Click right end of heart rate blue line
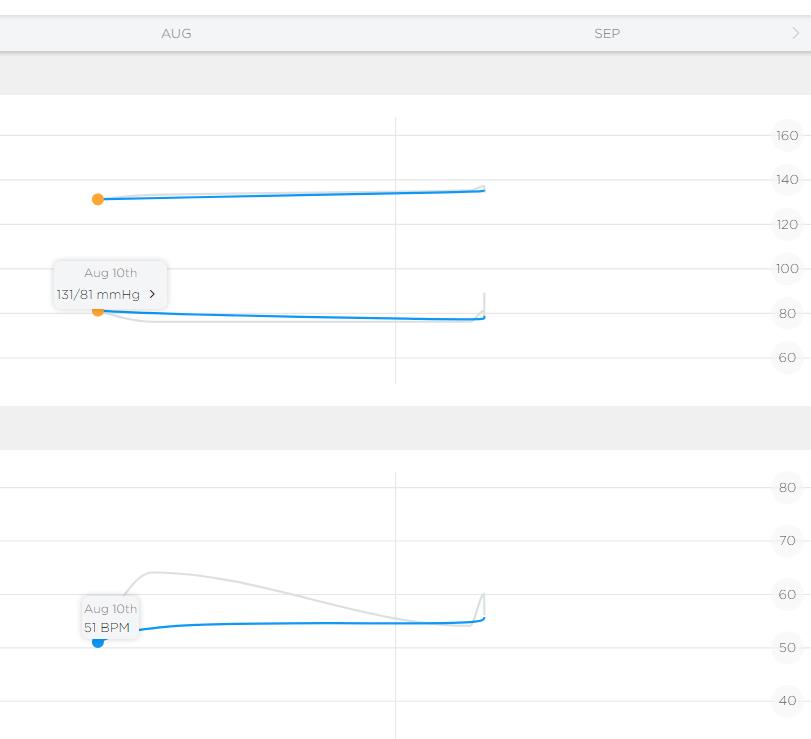This screenshot has height=739, width=811. coord(484,619)
